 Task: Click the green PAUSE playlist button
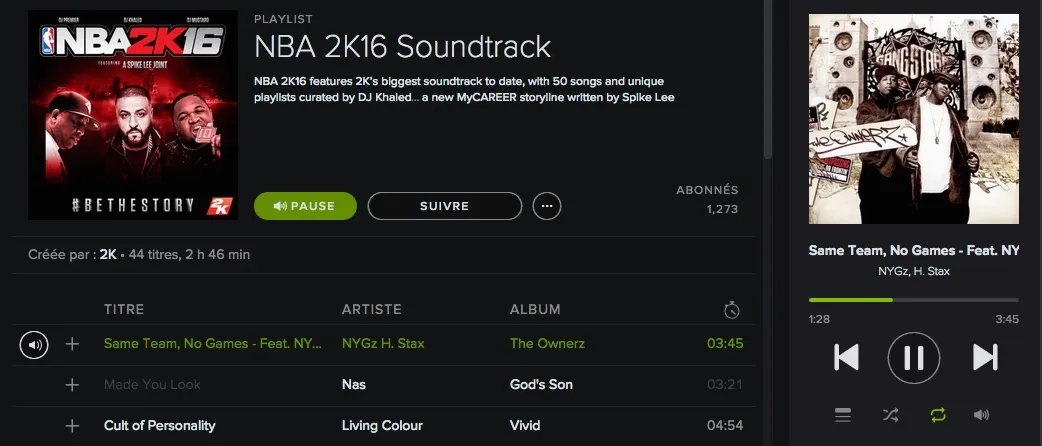[305, 206]
